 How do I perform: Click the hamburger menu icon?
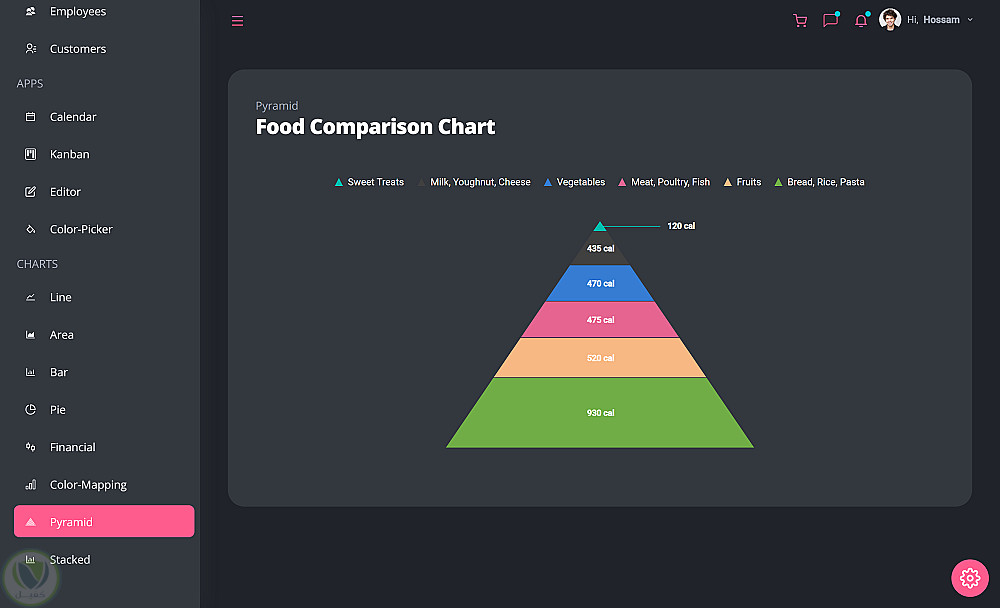[237, 21]
